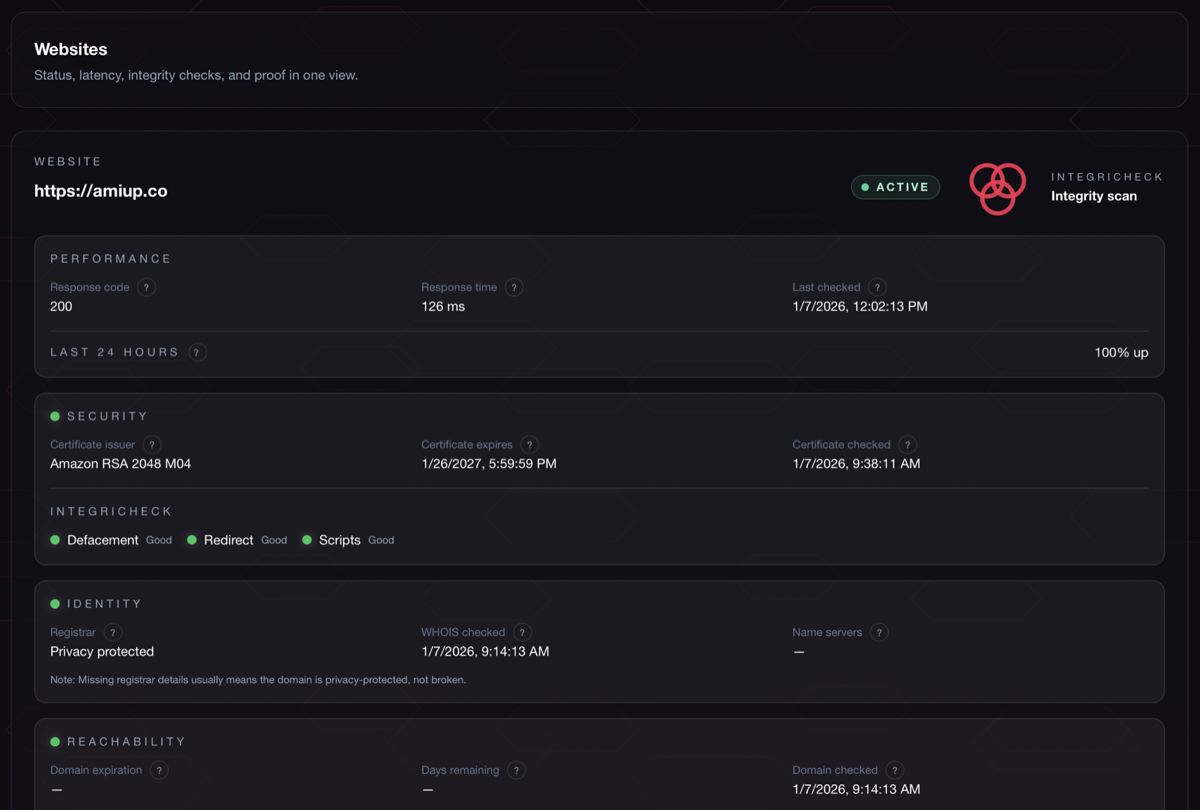Open the Name servers help tooltip
The image size is (1200, 810).
pos(879,632)
